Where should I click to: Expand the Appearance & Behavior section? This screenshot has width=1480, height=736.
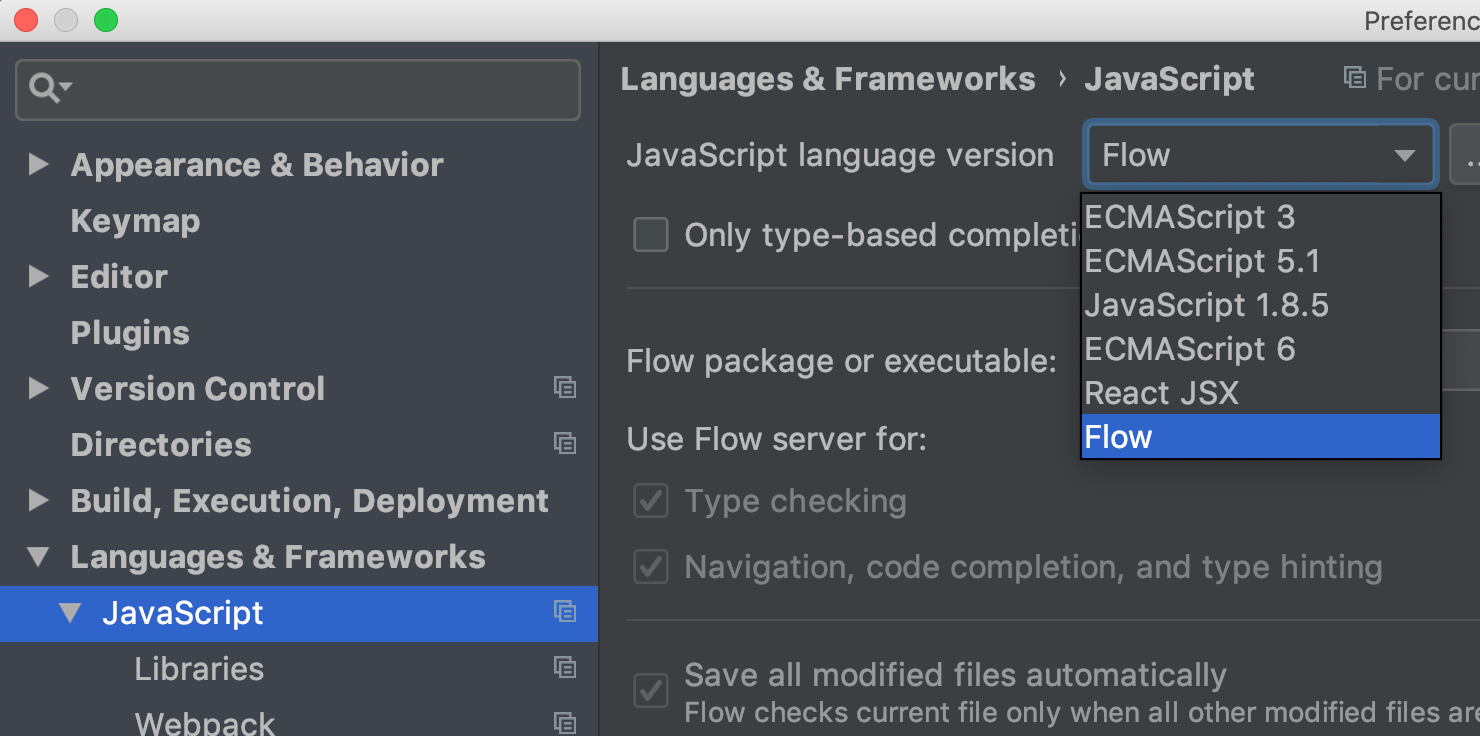pos(38,165)
